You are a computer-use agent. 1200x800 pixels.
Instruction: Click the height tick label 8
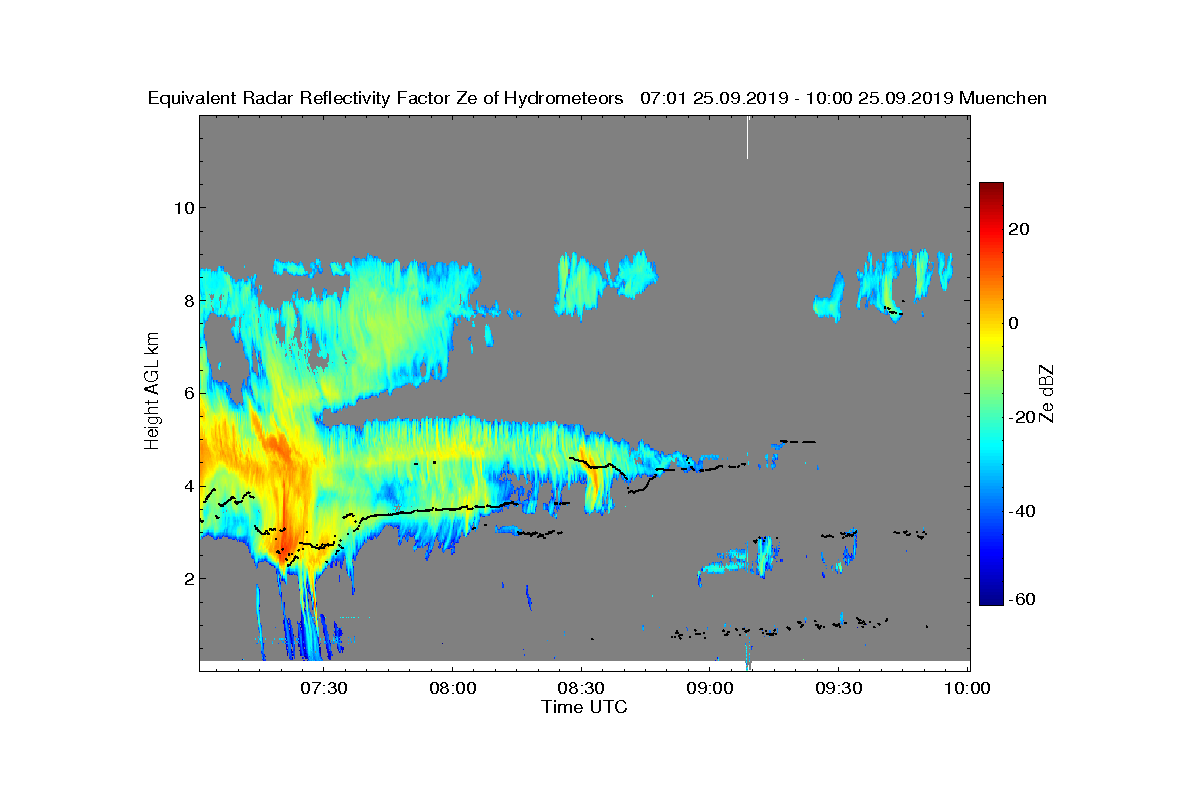point(188,300)
